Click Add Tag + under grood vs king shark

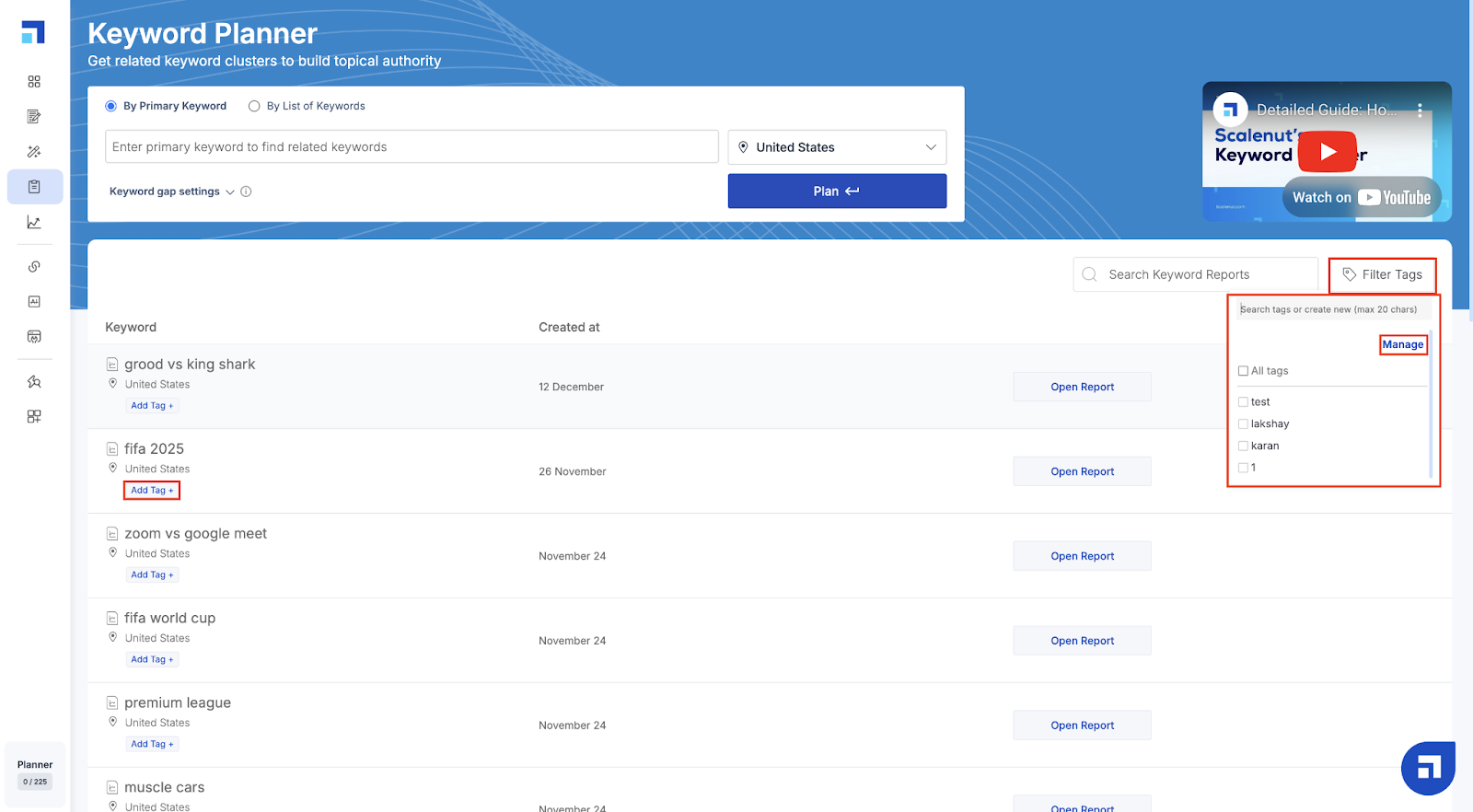click(152, 406)
